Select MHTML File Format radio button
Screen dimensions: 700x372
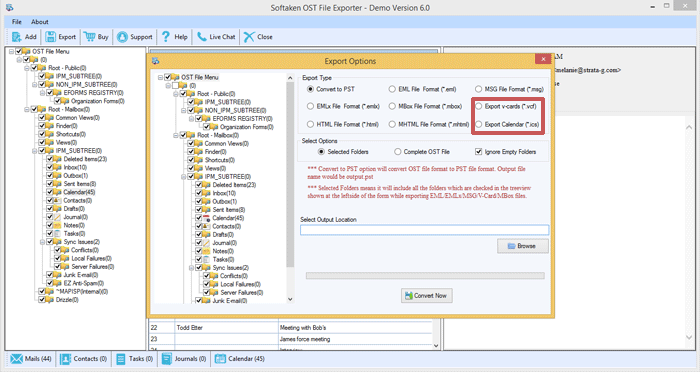[392, 124]
